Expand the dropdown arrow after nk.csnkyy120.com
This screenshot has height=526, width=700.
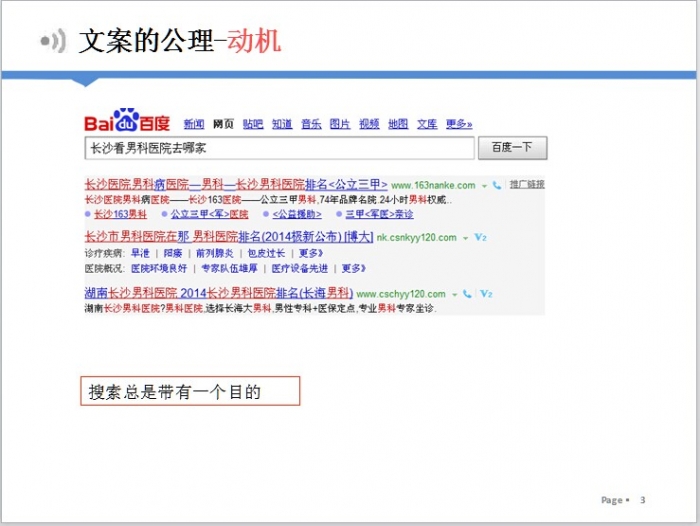[465, 238]
